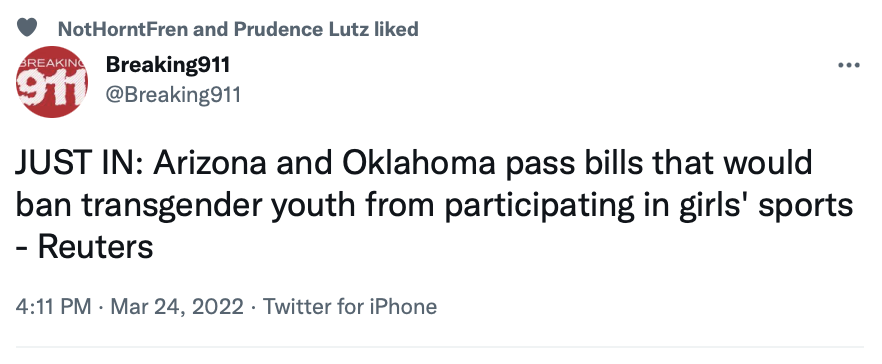Click the Breaking911 red profile avatar
Viewport: 882px width, 364px height.
click(52, 82)
